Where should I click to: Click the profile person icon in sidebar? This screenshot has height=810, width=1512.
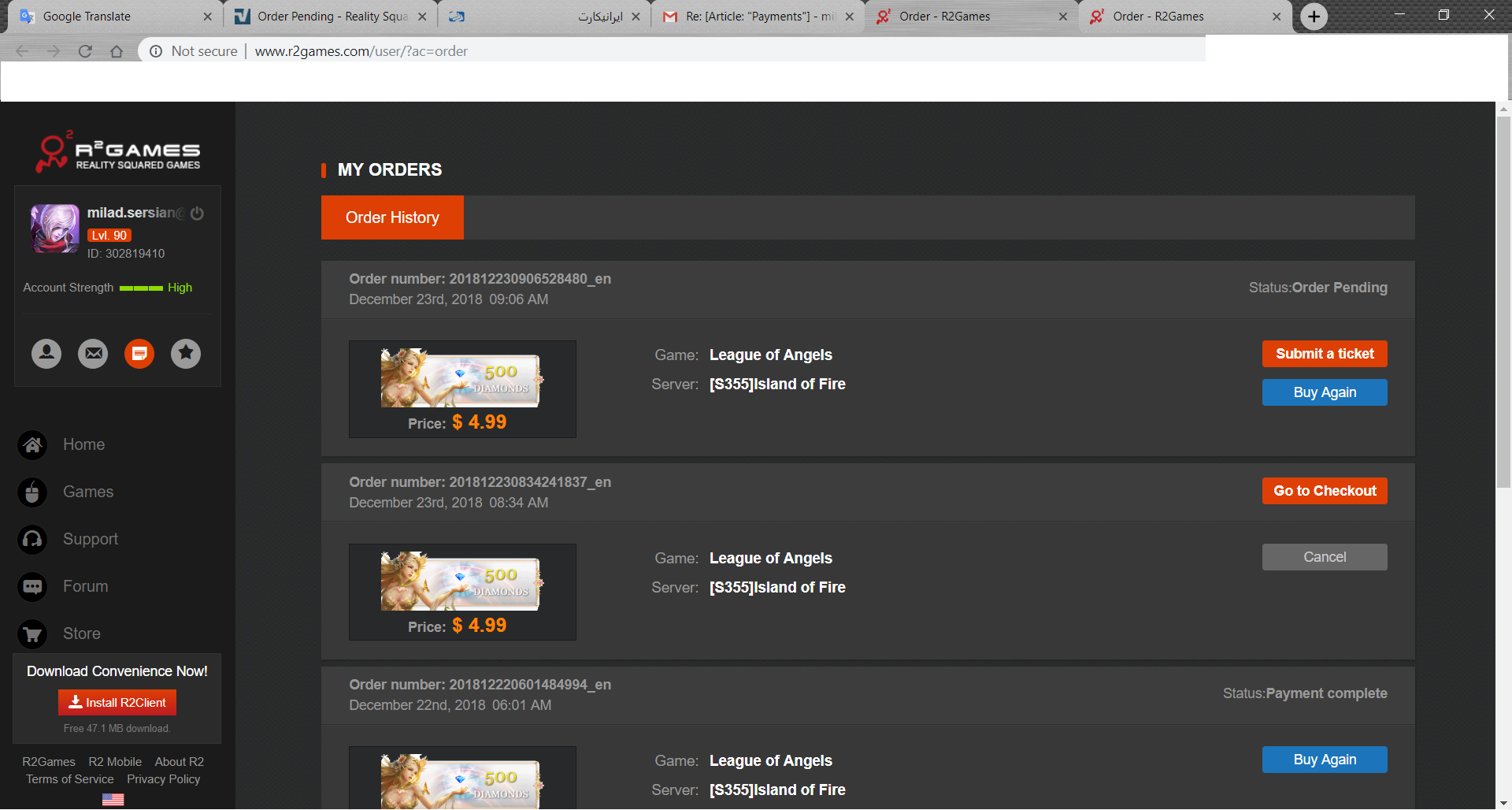pos(46,353)
